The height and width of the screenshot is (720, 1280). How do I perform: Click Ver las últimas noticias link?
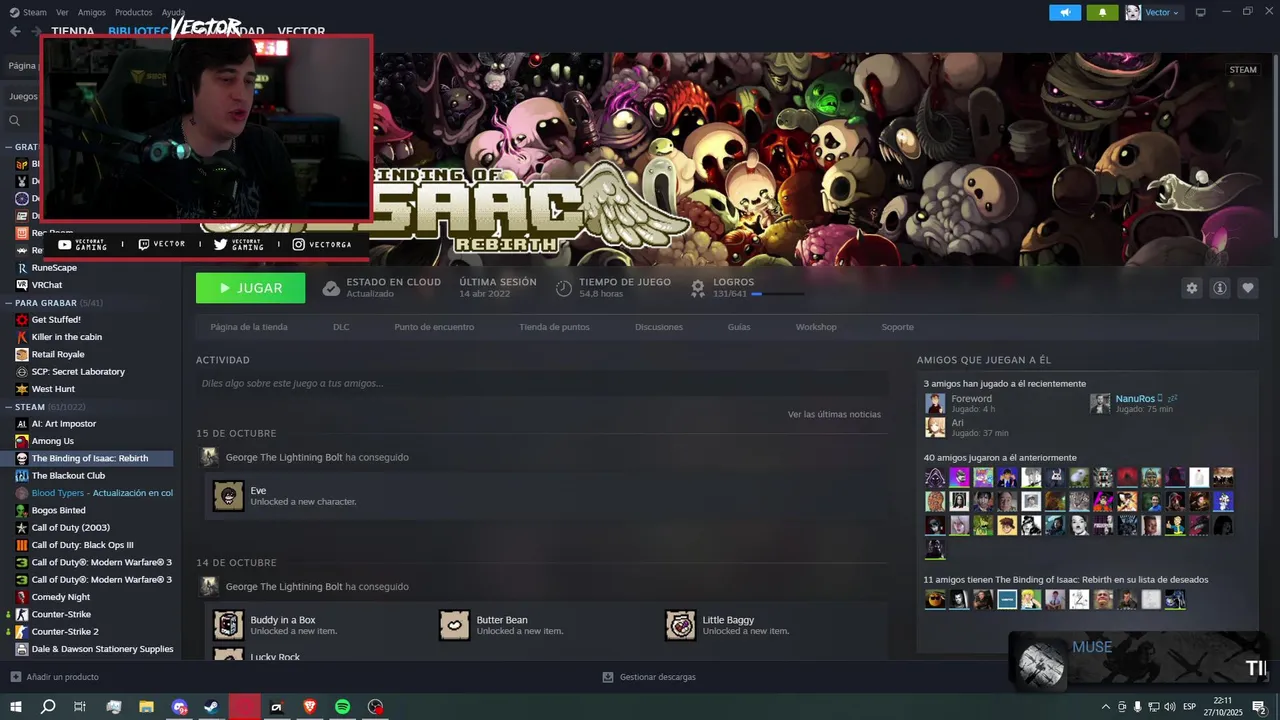coord(834,414)
